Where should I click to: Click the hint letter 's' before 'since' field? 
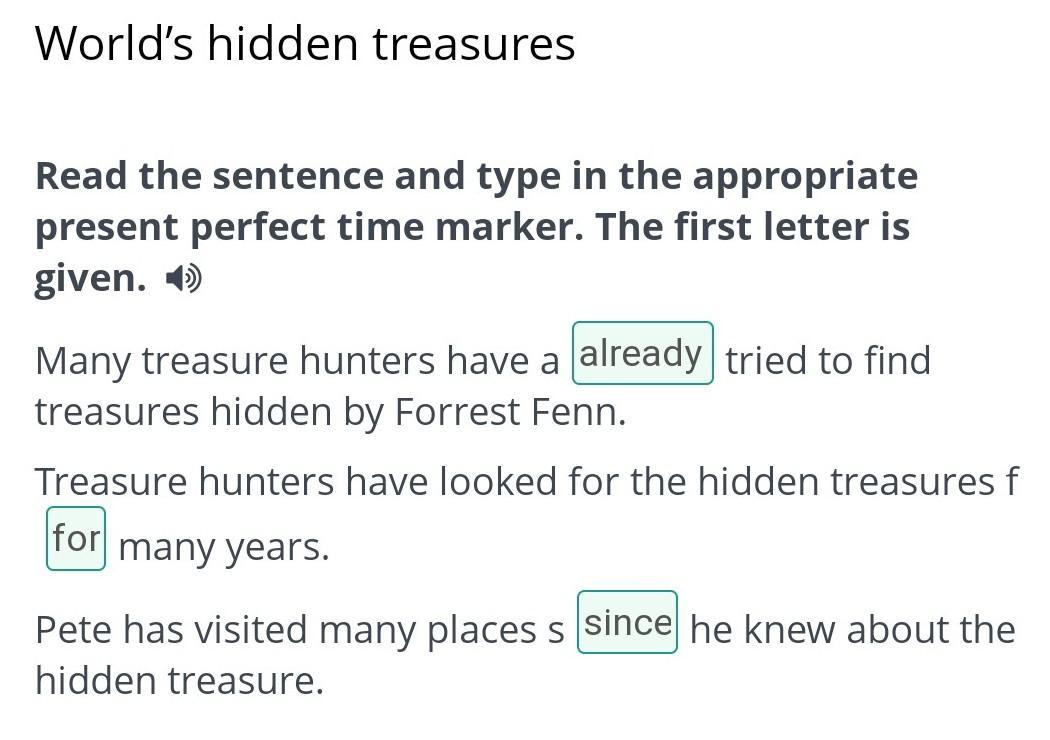pos(556,631)
